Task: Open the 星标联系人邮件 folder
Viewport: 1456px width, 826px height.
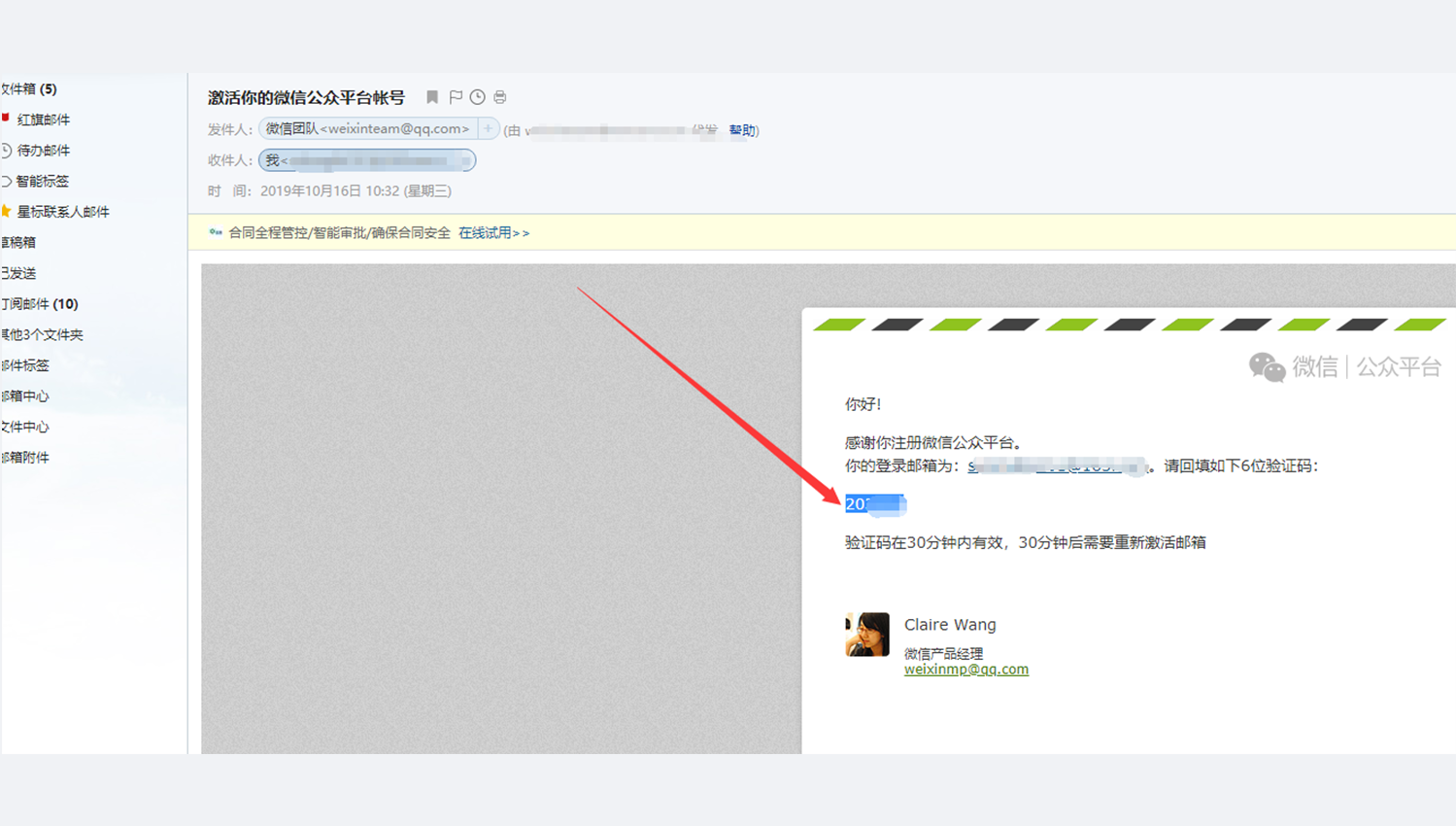Action: 63,212
